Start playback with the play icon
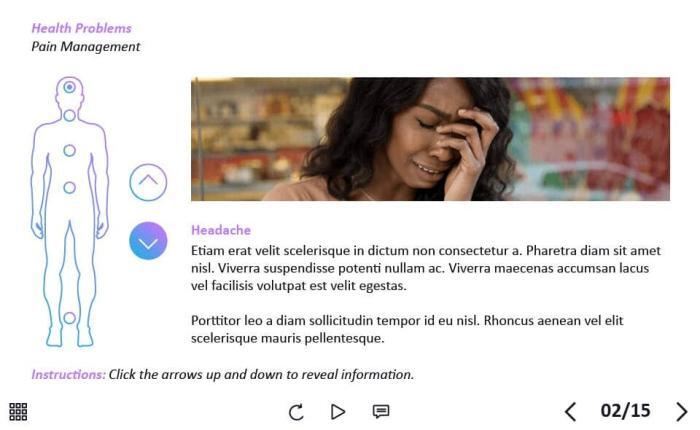This screenshot has height=430, width=700. (338, 411)
